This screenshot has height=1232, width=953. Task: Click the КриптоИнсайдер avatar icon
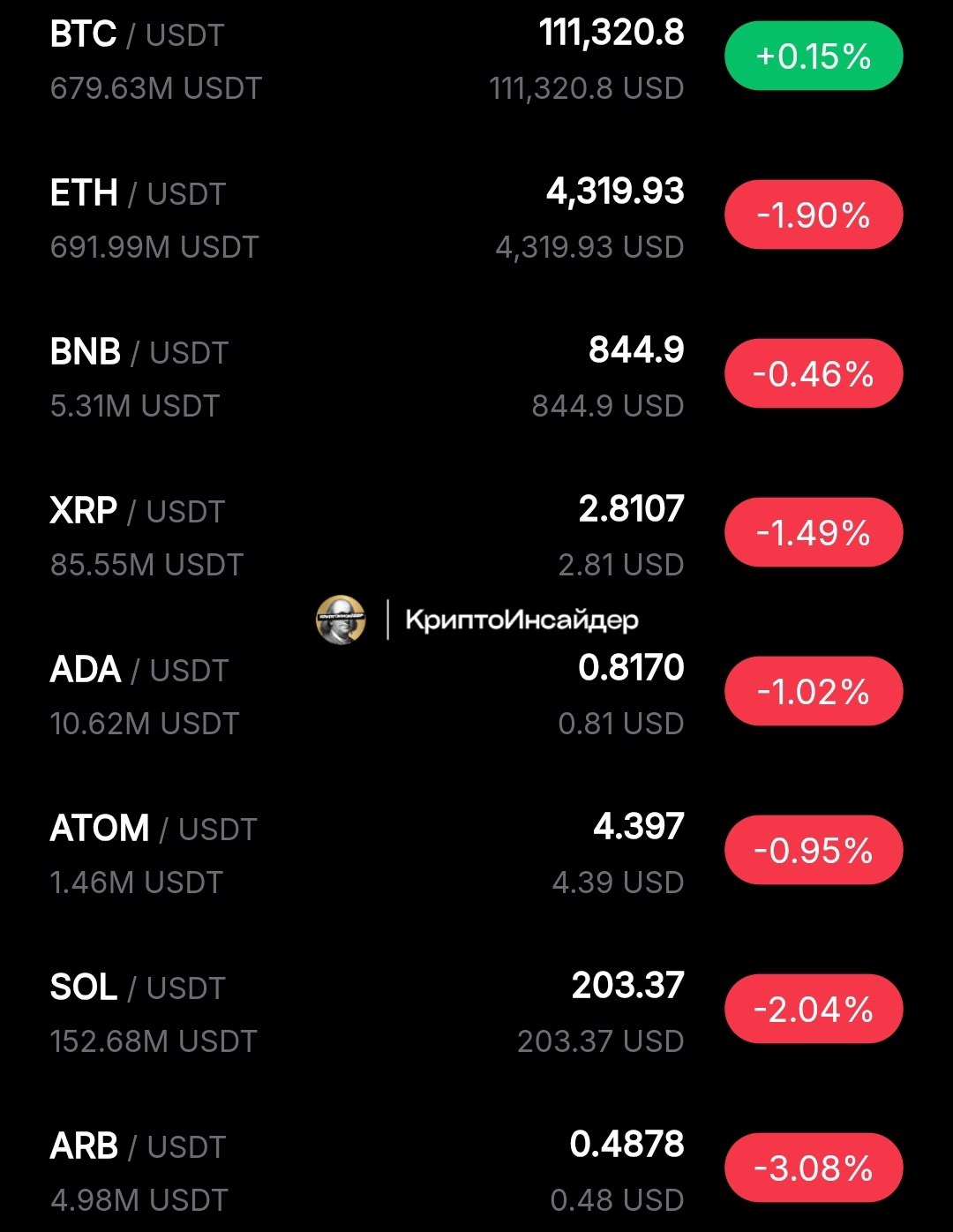tap(341, 620)
